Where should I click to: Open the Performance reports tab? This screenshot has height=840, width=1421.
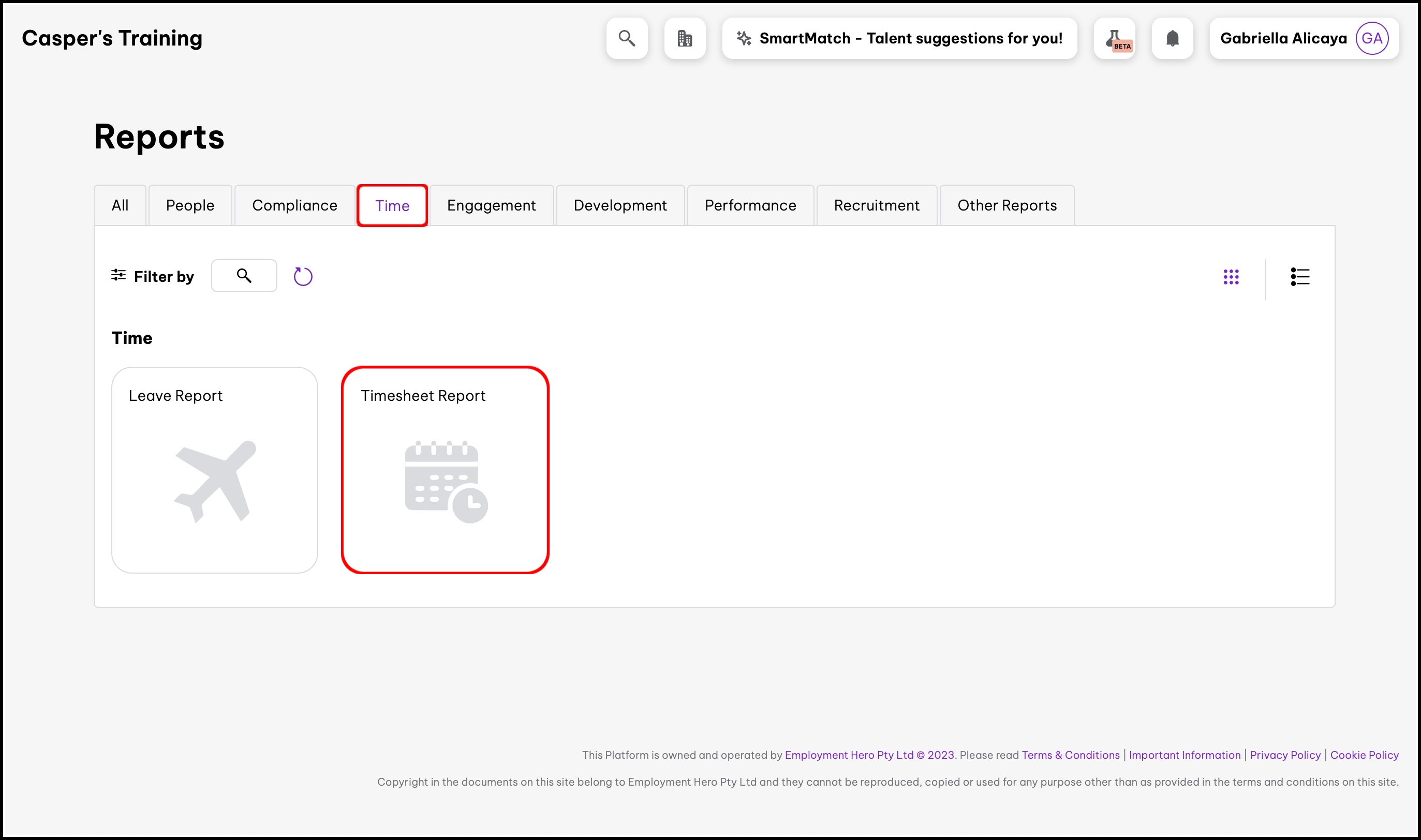[x=750, y=205]
